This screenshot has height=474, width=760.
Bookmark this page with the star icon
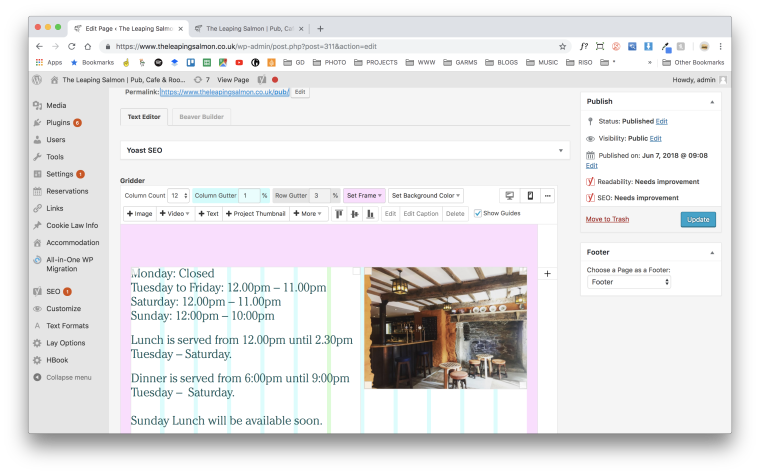coord(562,46)
